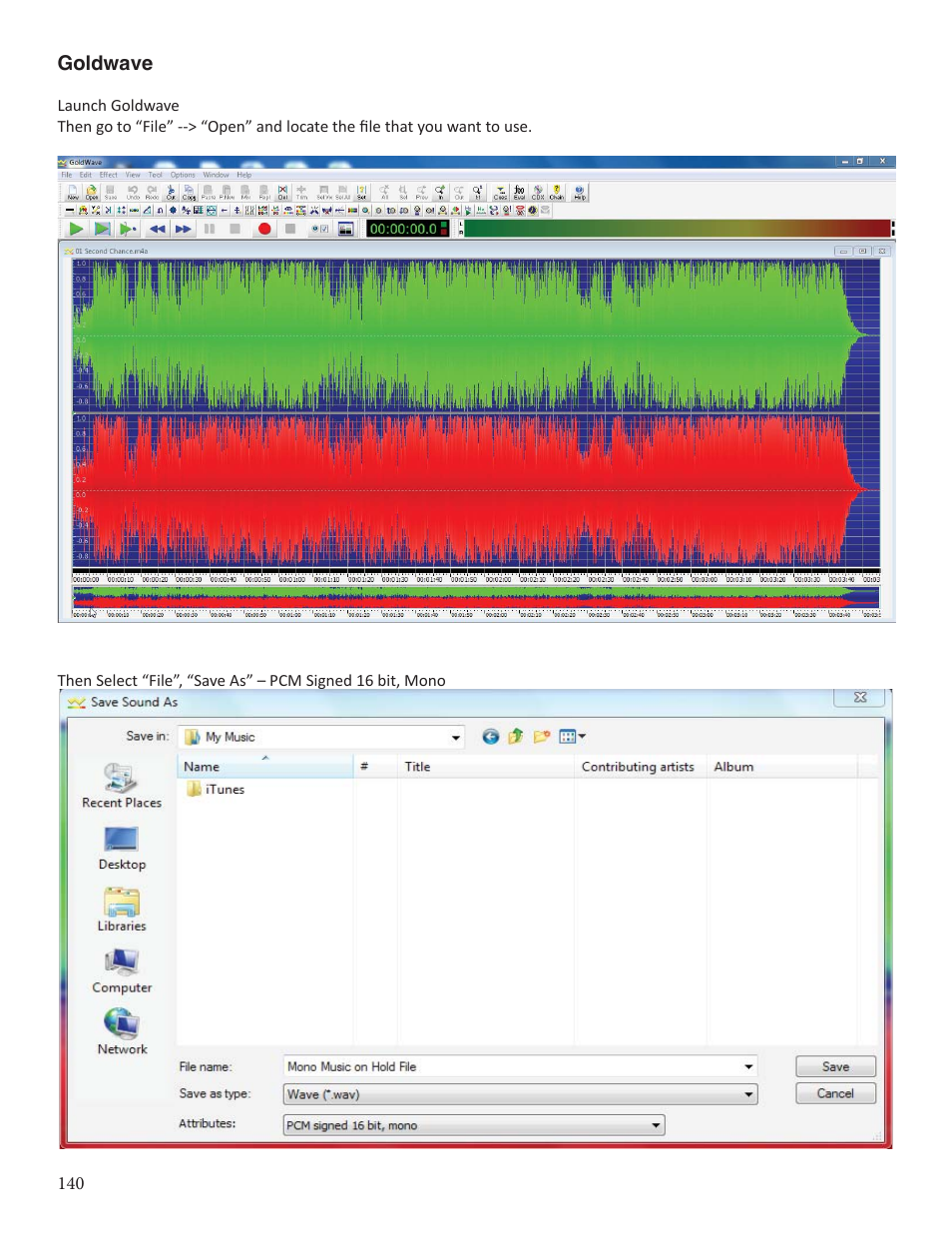Expand the Save in 'My Music' dropdown
This screenshot has height=1233, width=952.
tap(456, 737)
